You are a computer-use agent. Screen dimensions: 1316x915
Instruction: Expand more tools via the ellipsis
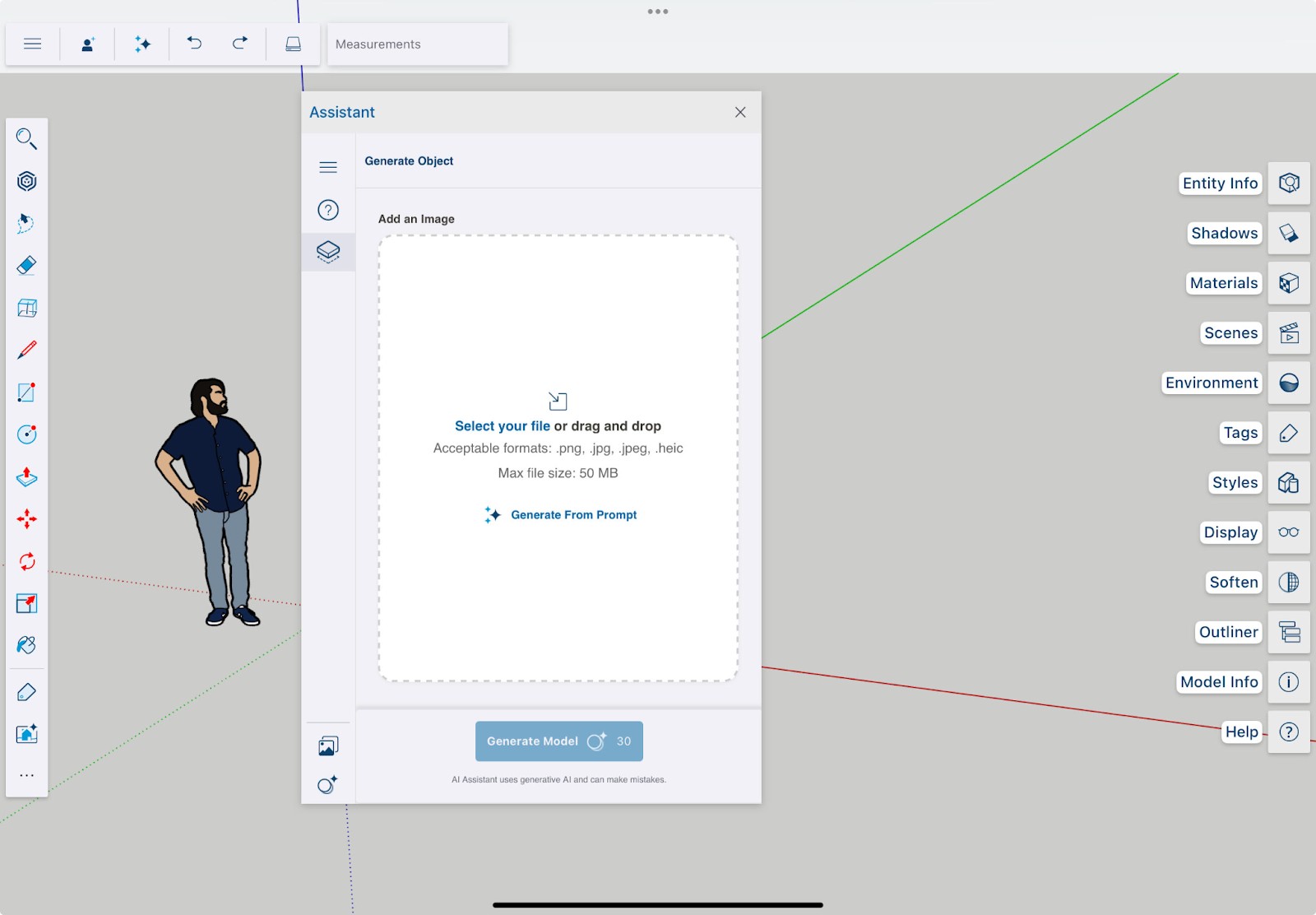[26, 775]
